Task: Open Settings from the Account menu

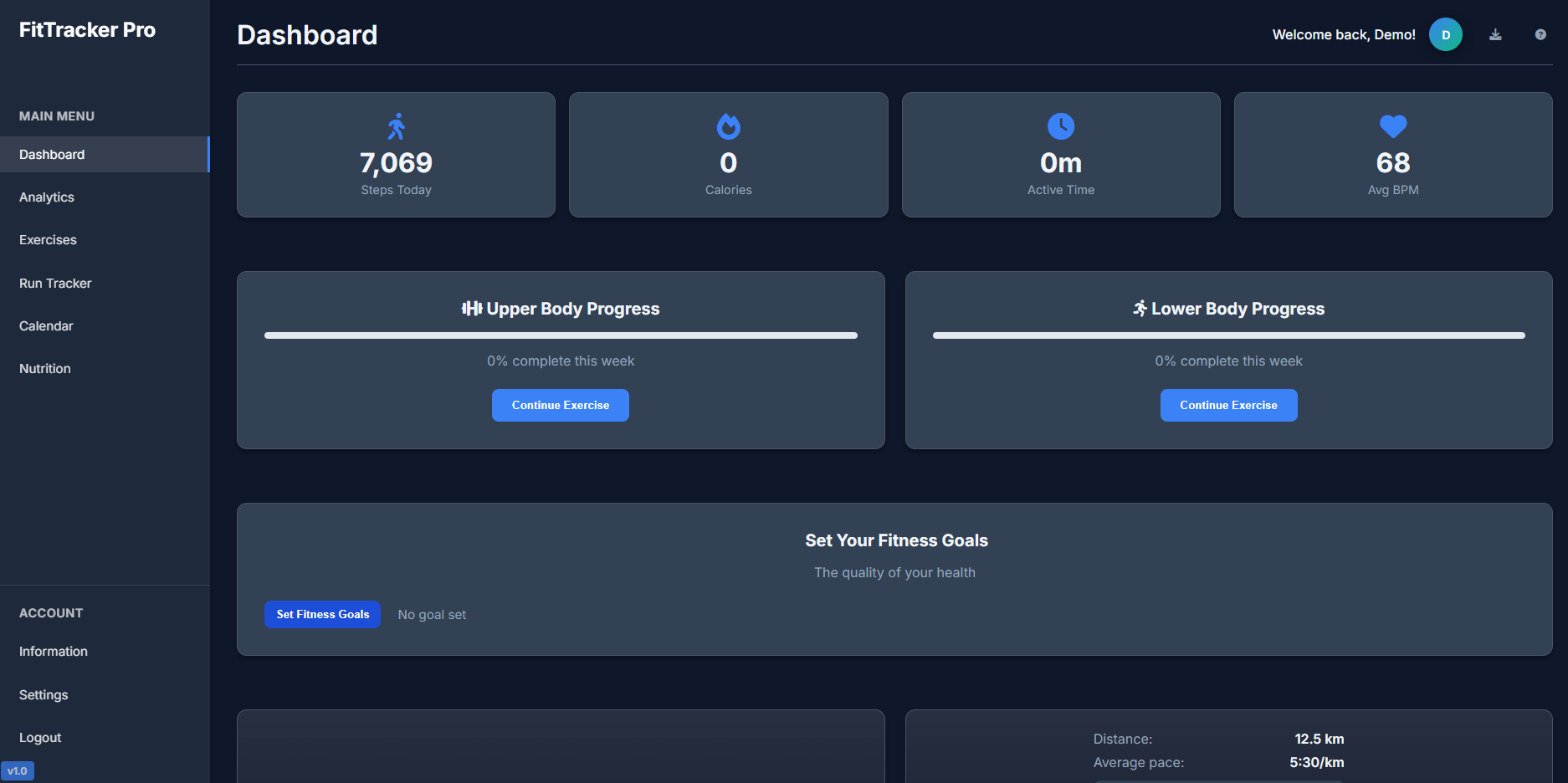Action: 43,694
